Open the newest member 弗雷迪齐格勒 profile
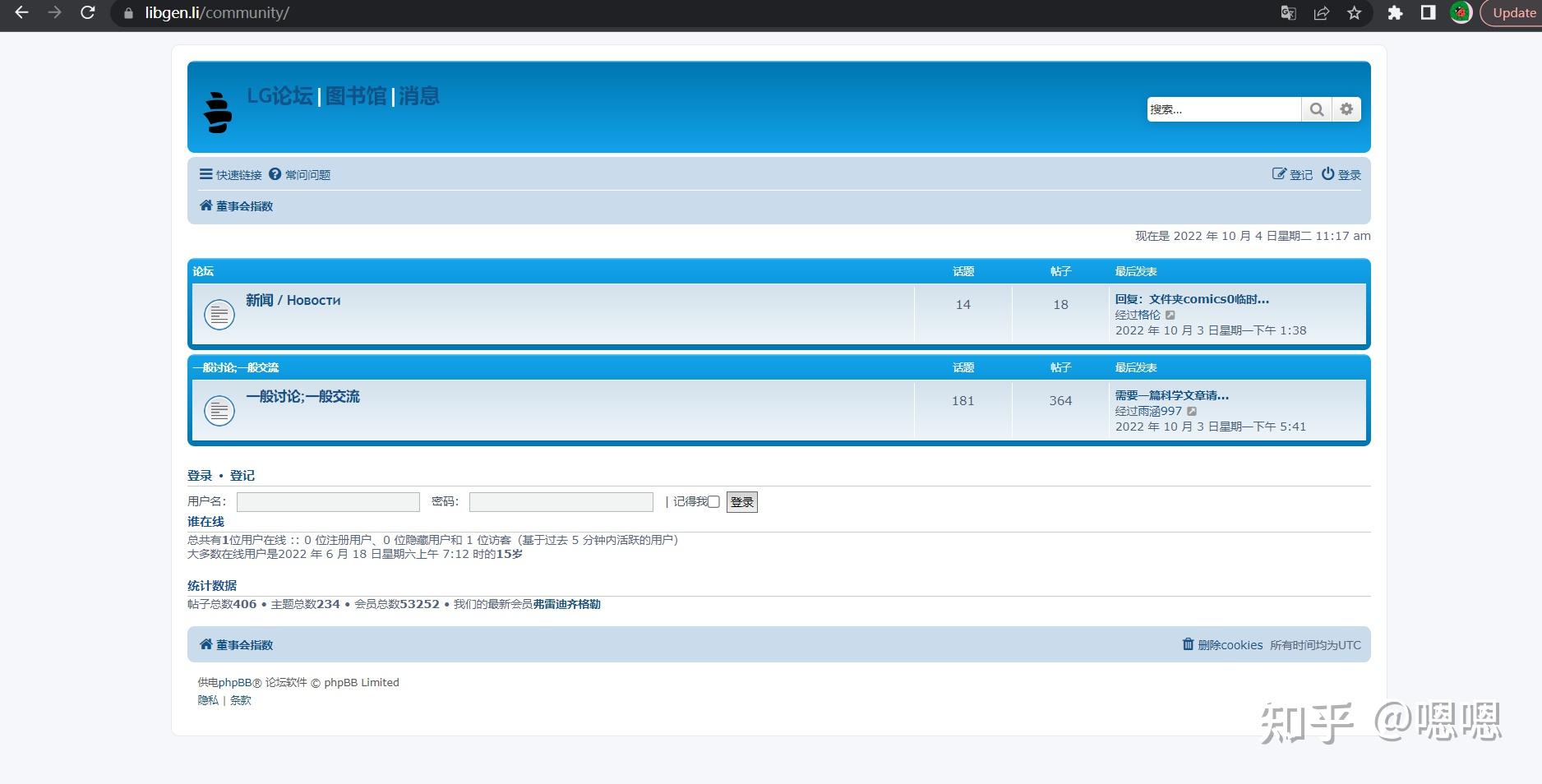Screen dimensions: 1542x784 pos(566,604)
